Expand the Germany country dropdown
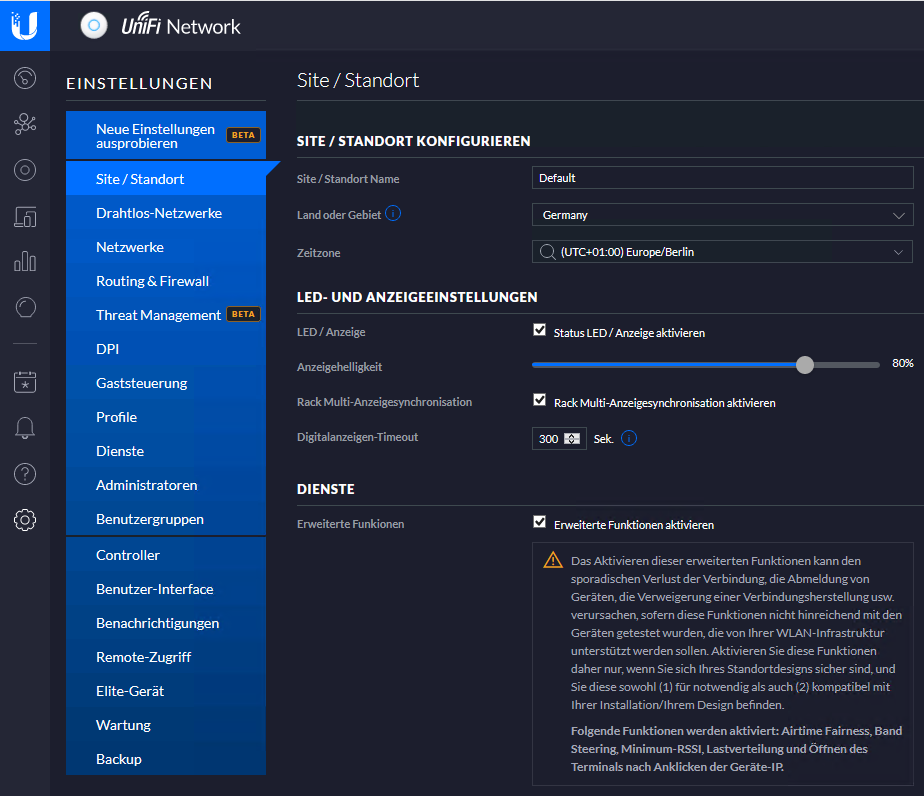This screenshot has height=796, width=924. tap(722, 215)
